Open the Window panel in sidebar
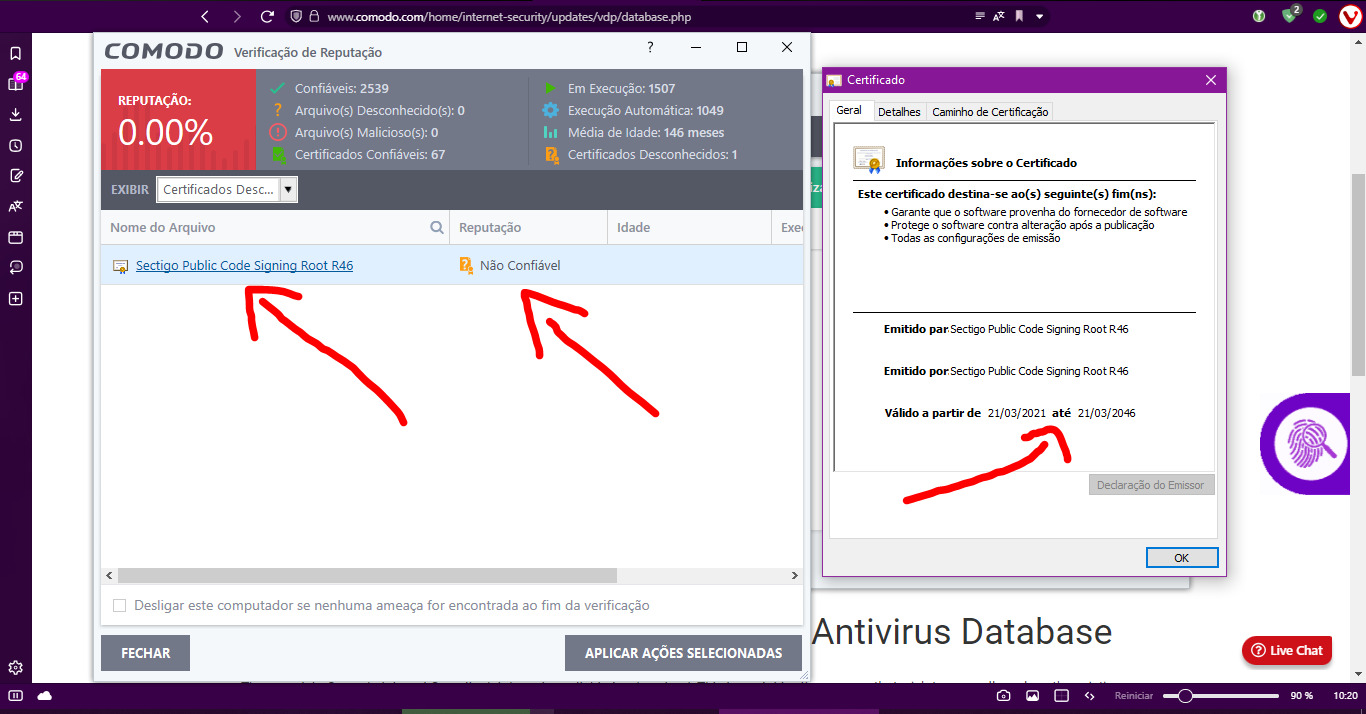This screenshot has width=1366, height=714. [15, 237]
